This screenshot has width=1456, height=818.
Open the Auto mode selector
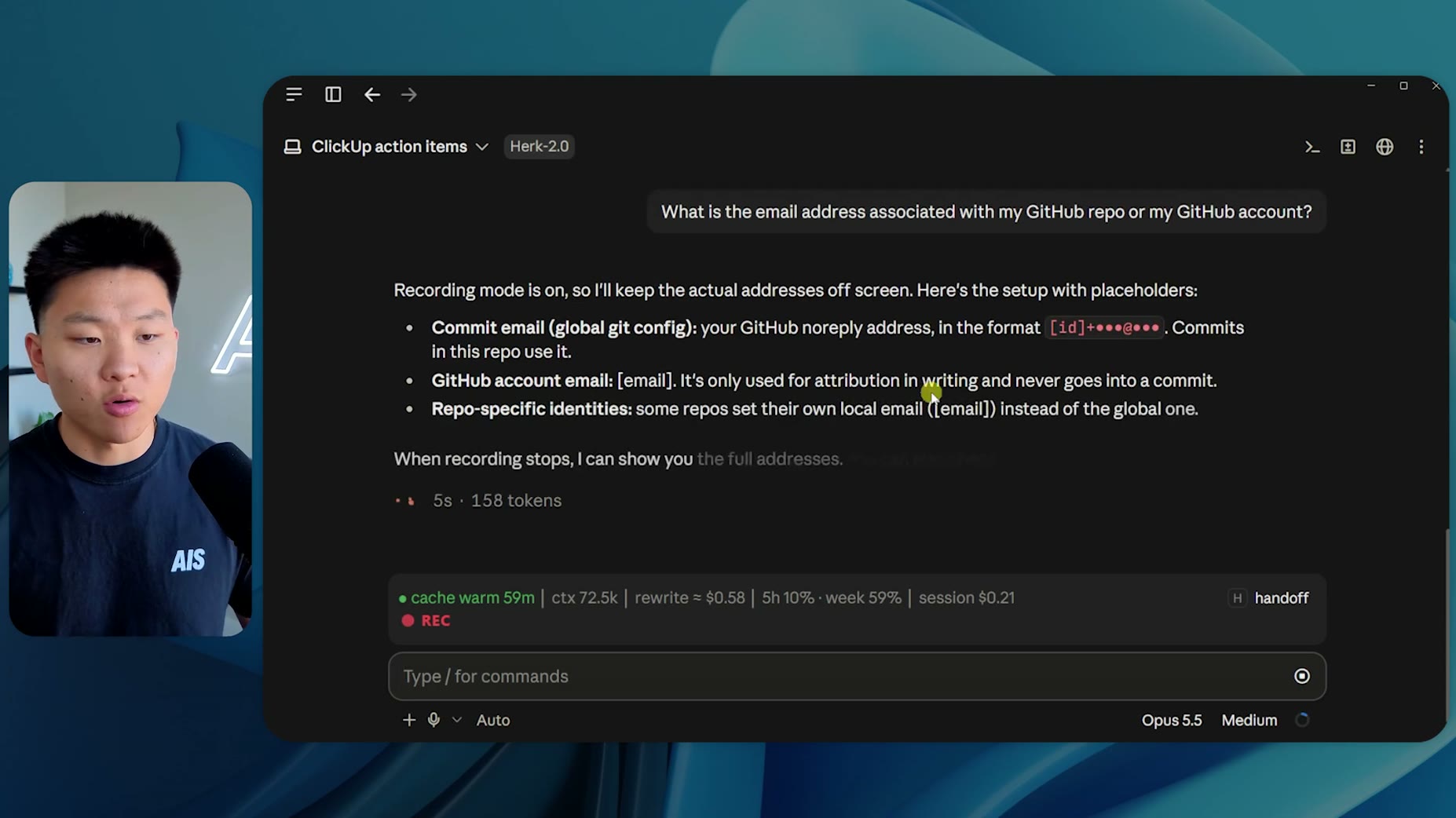click(x=493, y=720)
